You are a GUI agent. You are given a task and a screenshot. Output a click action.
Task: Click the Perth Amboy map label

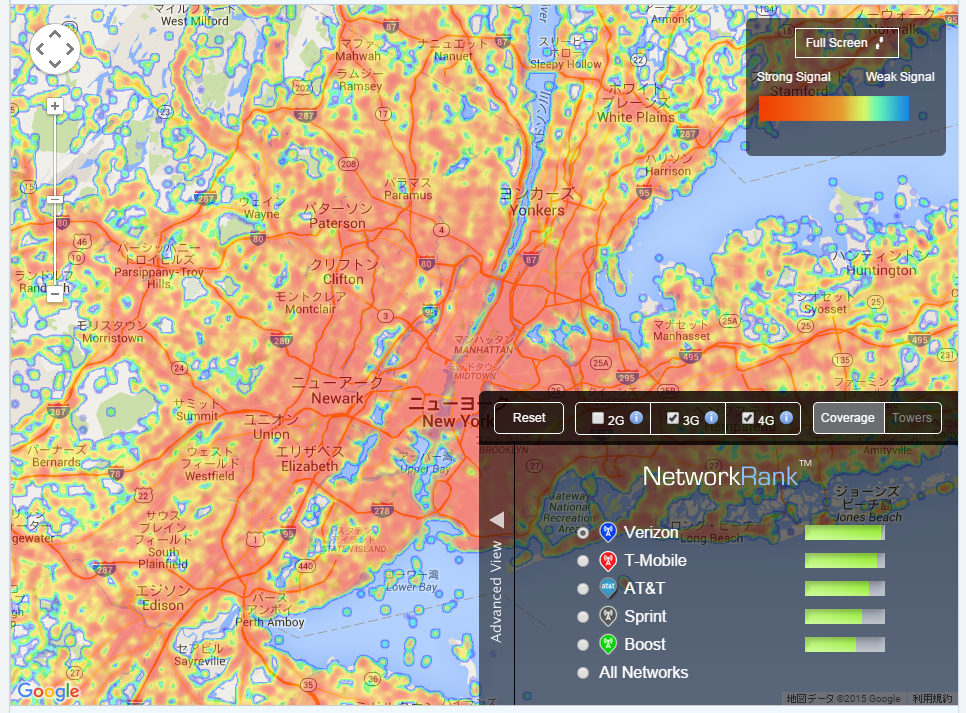270,622
